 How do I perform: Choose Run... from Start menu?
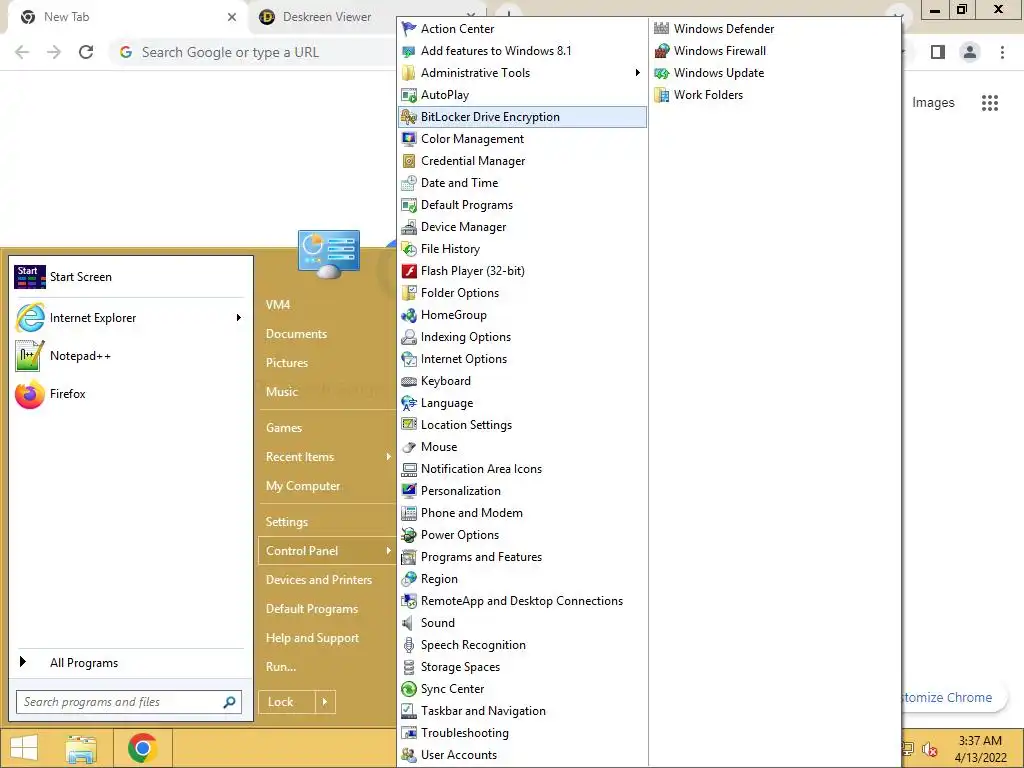(x=281, y=667)
